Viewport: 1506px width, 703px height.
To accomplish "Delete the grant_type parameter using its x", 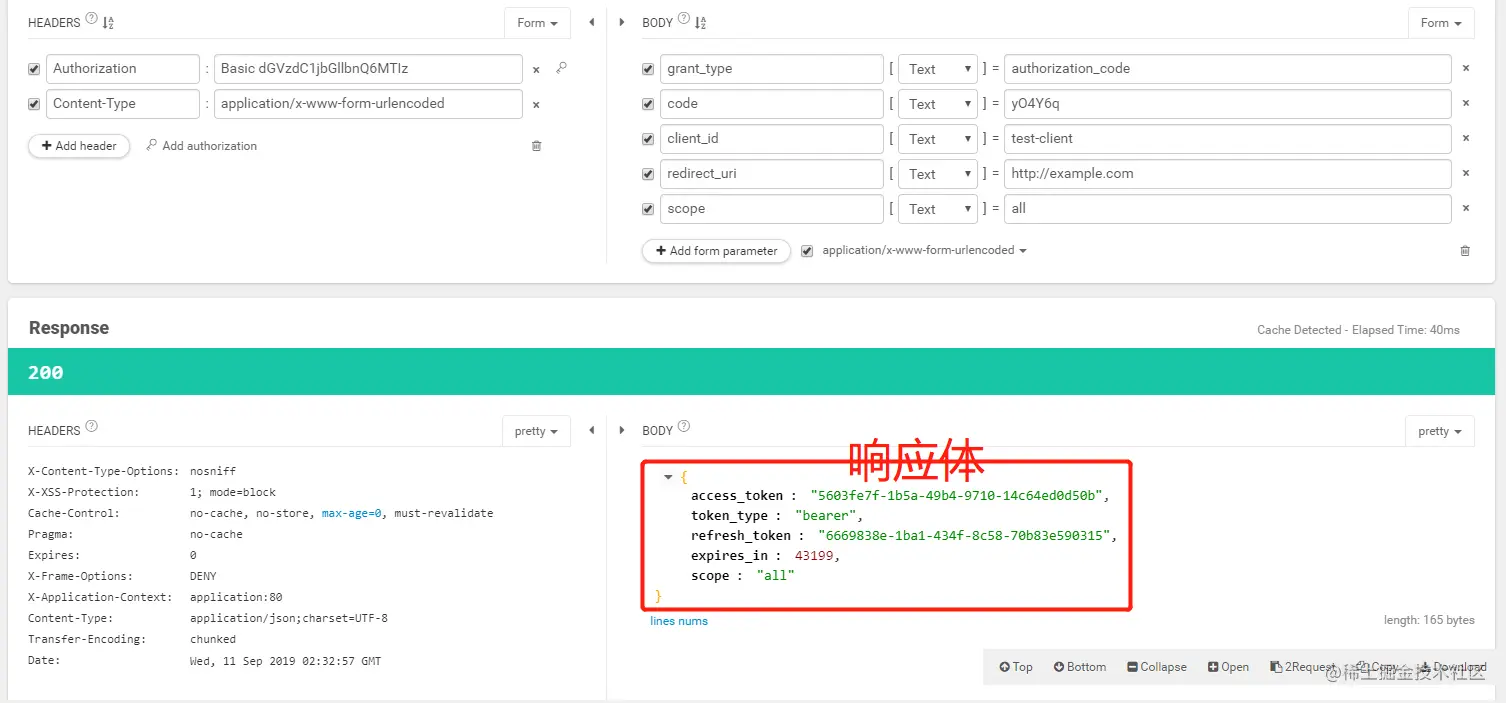I will (x=1466, y=69).
